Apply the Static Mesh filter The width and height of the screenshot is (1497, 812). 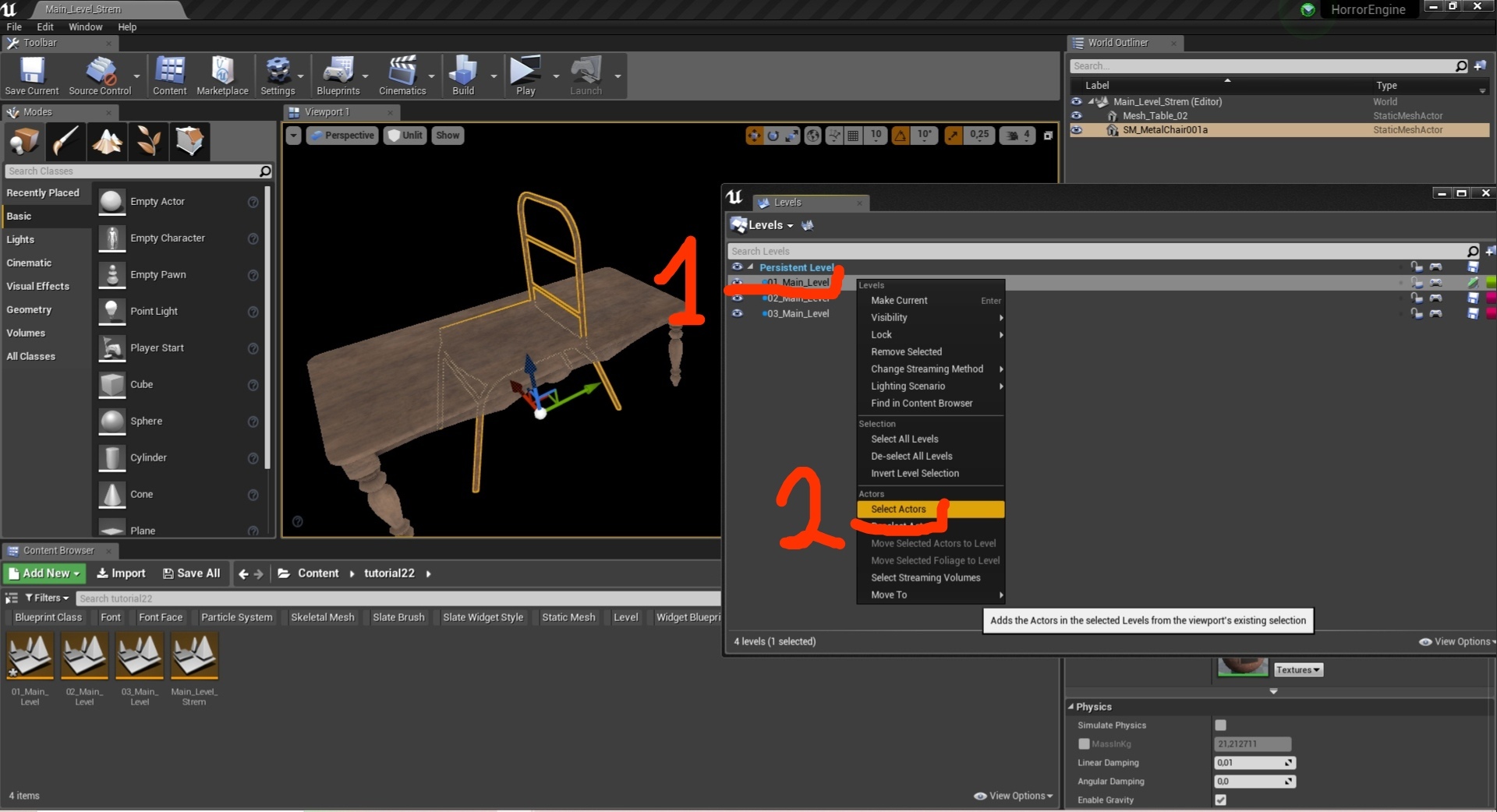tap(568, 617)
